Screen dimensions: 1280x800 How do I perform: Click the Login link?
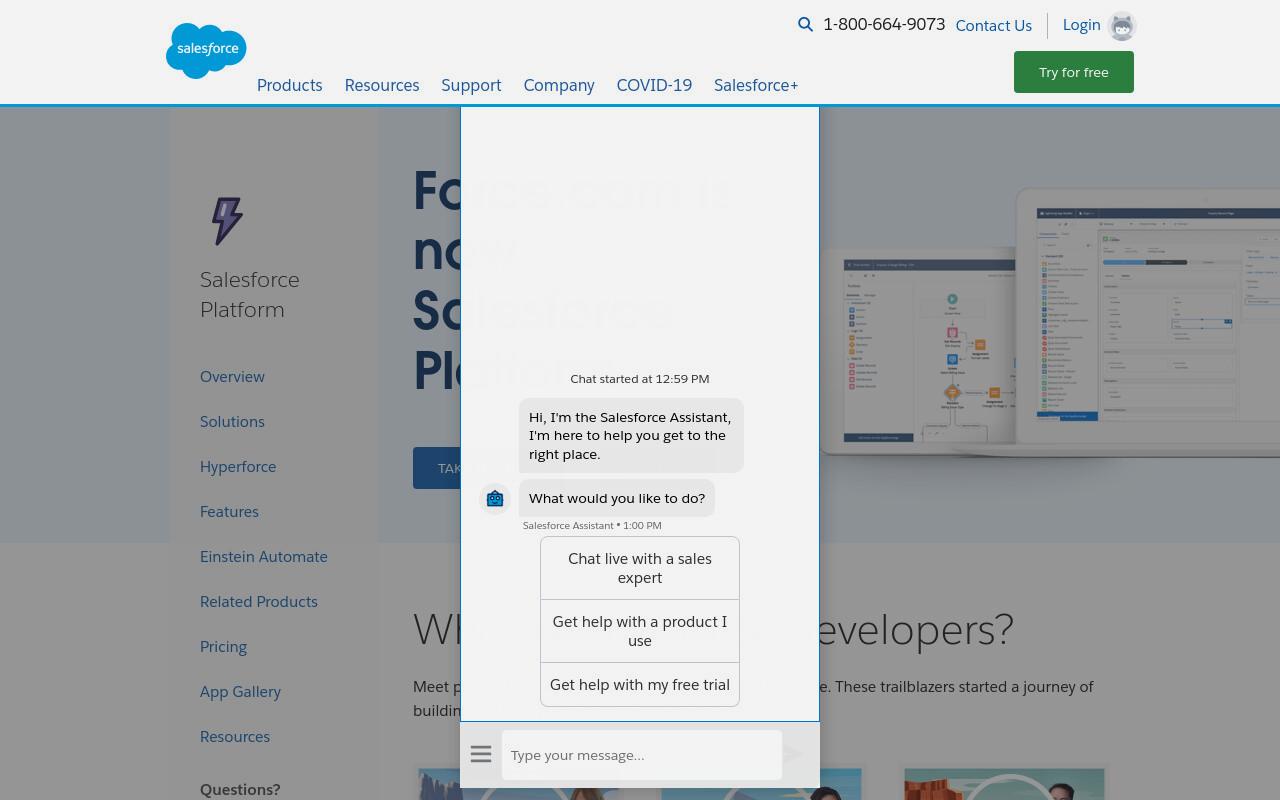pos(1081,25)
